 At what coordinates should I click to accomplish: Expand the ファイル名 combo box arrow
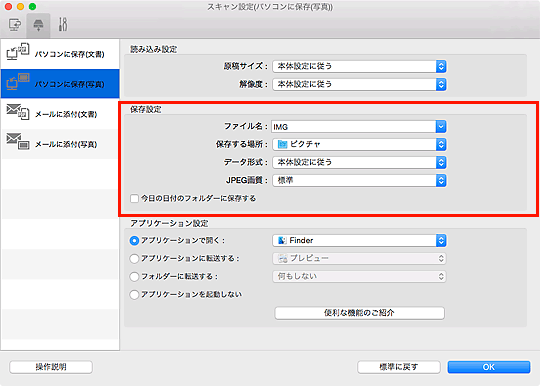tap(441, 127)
